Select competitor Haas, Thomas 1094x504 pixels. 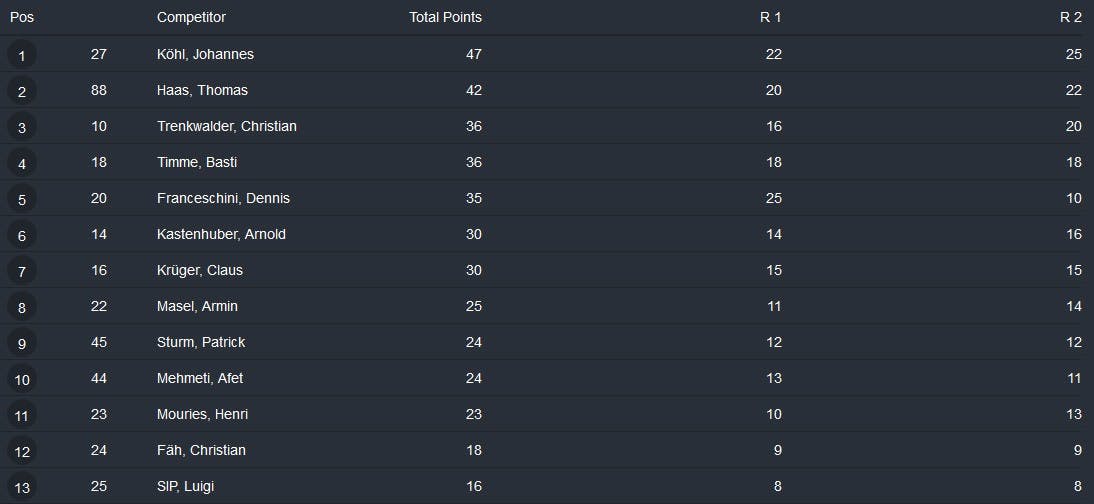click(x=202, y=90)
